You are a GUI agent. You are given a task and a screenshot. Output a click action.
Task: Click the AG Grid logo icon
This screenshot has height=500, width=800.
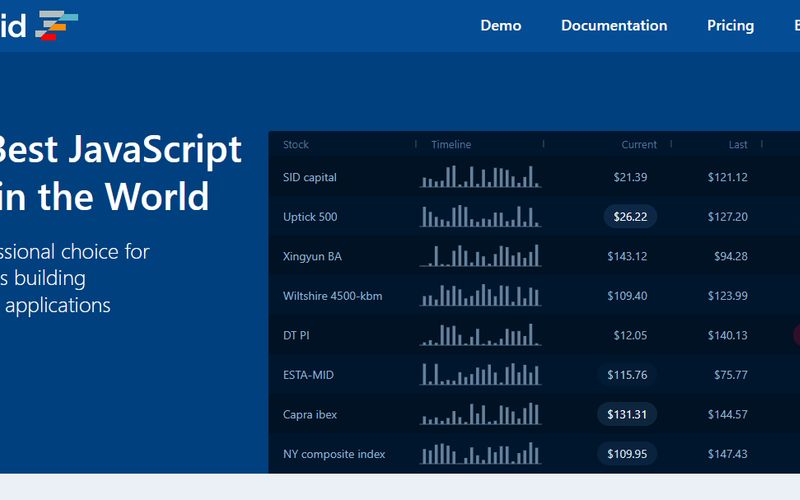(57, 24)
